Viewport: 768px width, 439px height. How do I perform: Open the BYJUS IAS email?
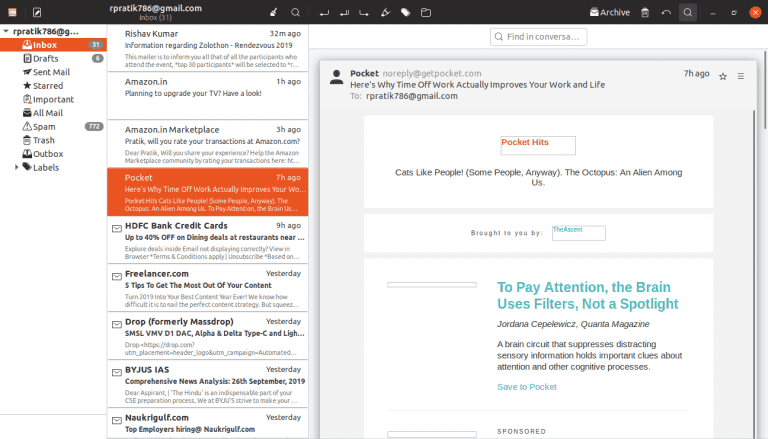(x=208, y=384)
